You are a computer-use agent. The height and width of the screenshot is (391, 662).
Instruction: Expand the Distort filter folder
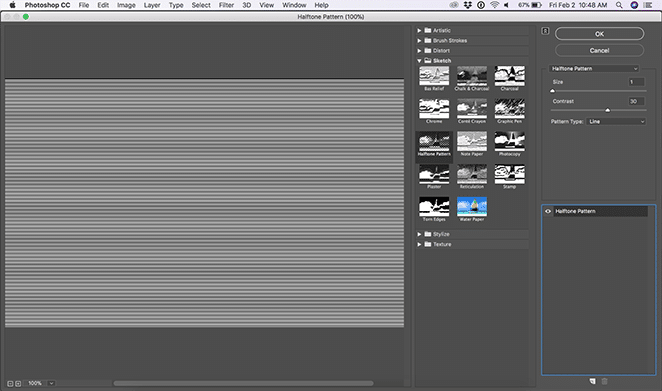coord(419,51)
